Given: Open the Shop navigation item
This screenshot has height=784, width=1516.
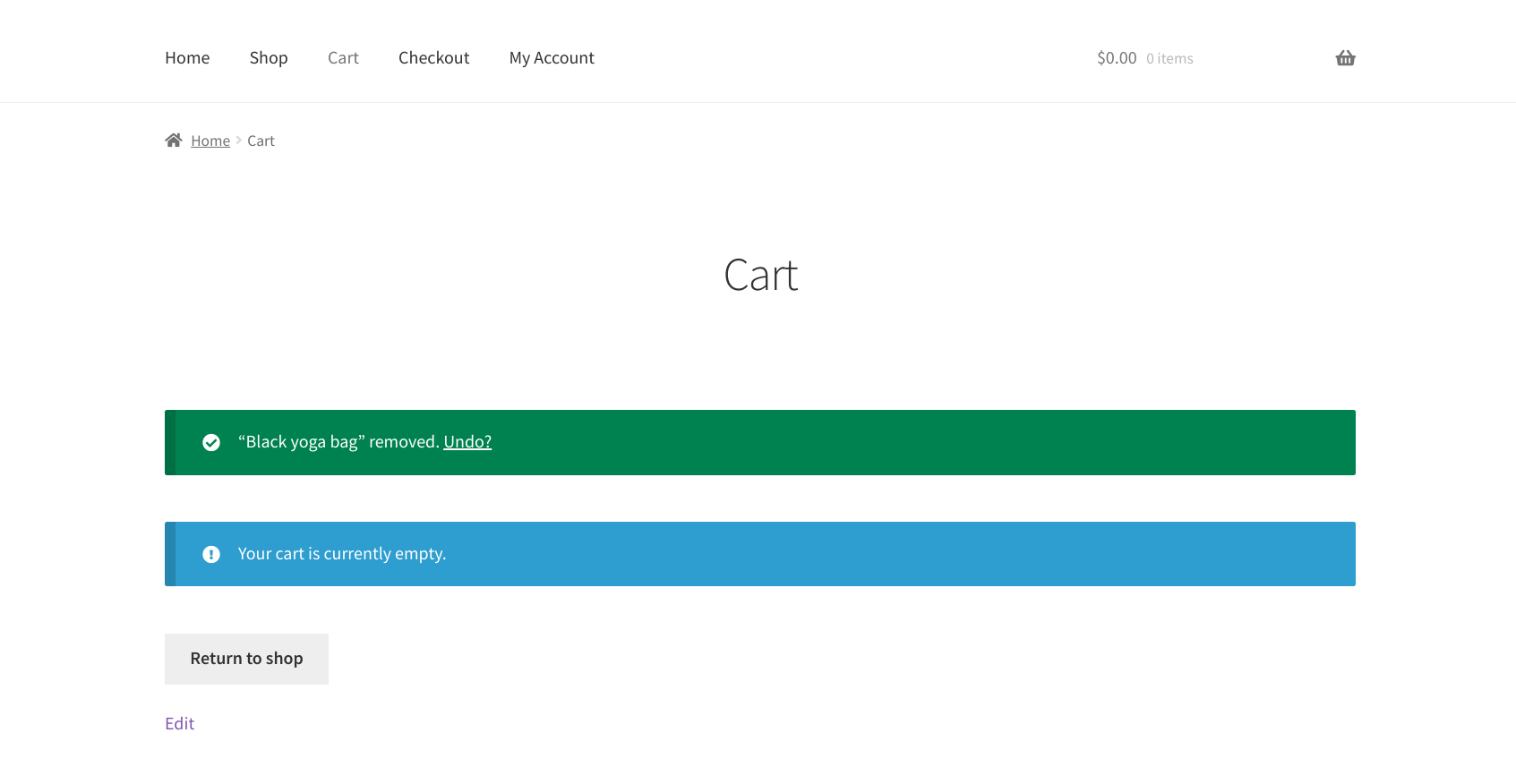Looking at the screenshot, I should coord(269,58).
